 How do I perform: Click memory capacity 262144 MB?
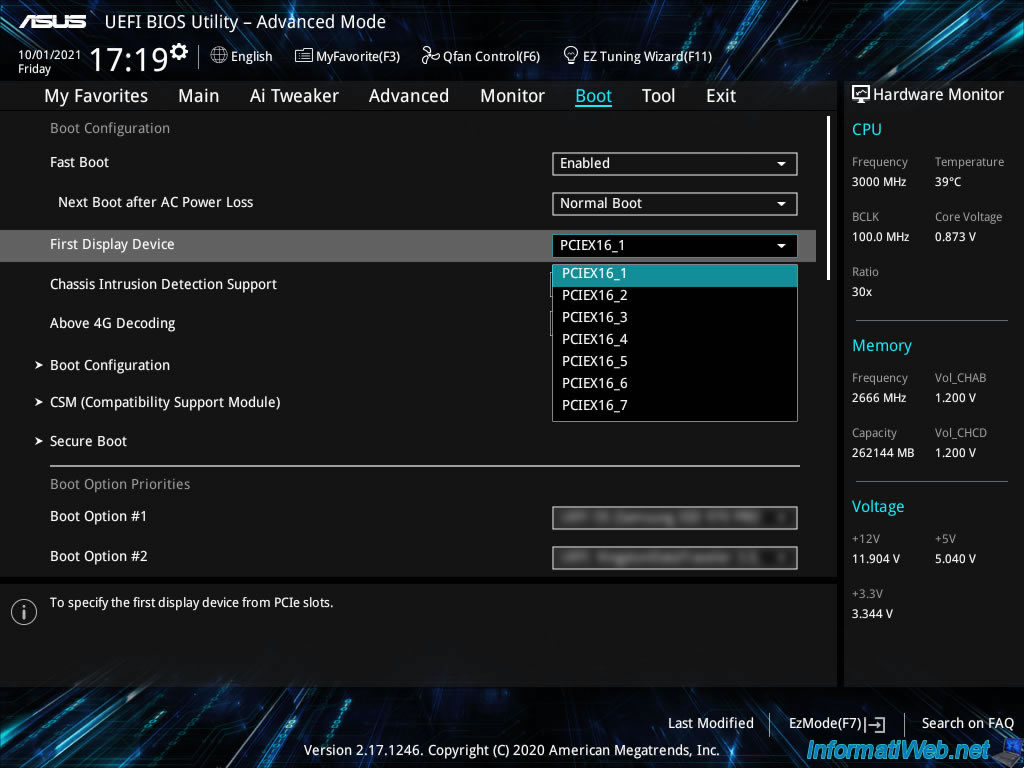883,453
